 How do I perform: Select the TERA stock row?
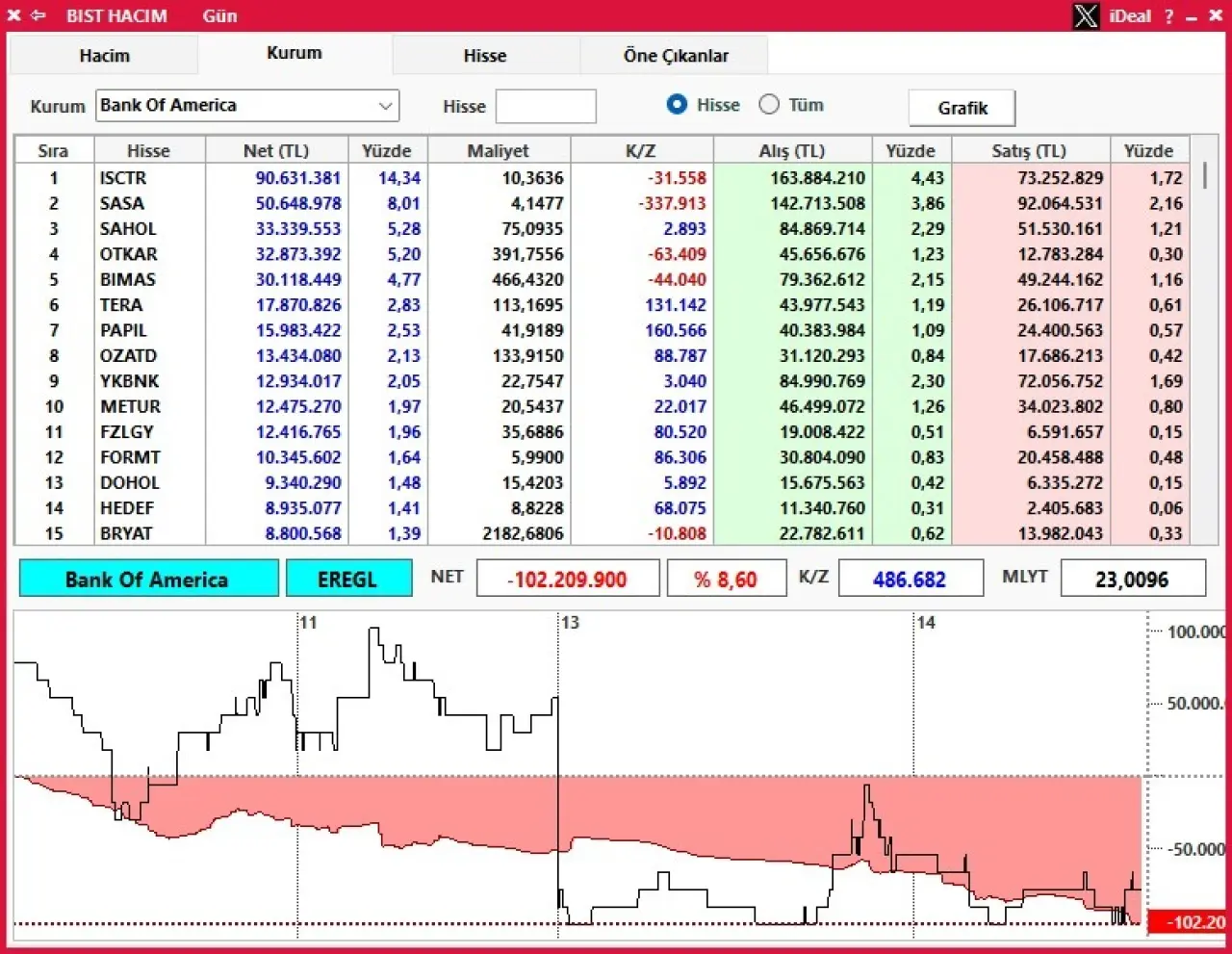point(603,305)
